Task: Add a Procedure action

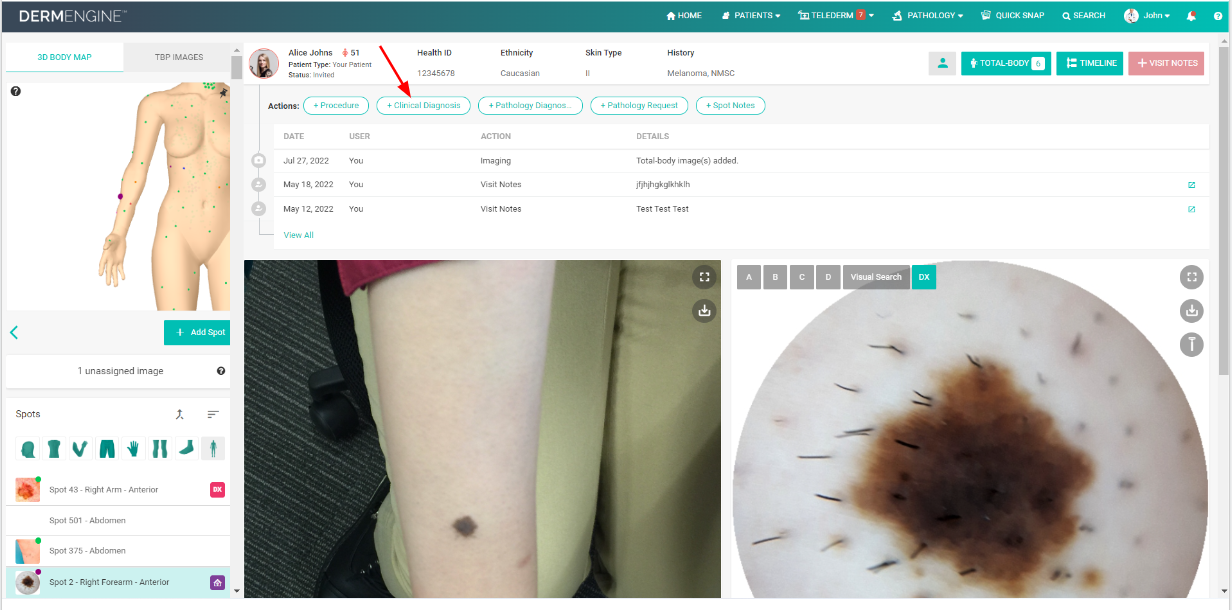Action: pos(336,105)
